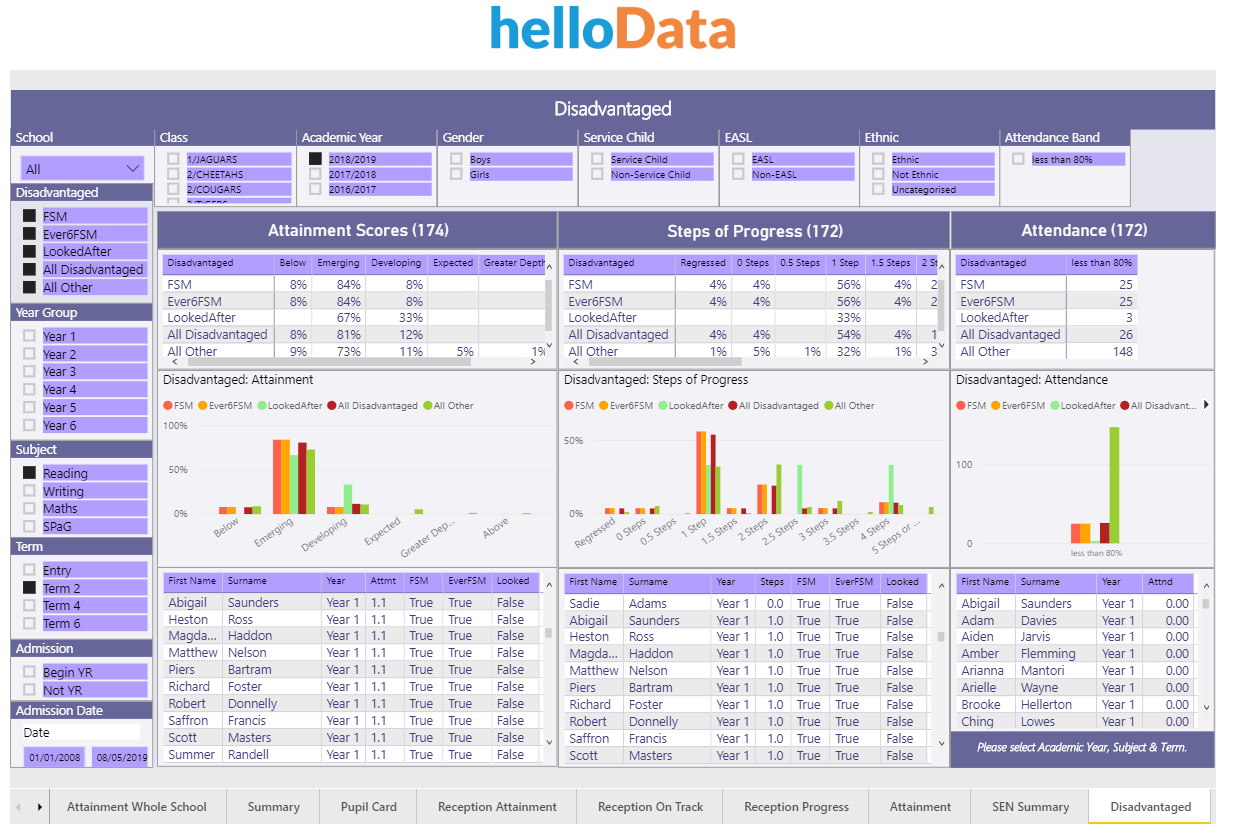Check 2018/2019 in the Academic Year filter
Image resolution: width=1233 pixels, height=837 pixels.
pos(316,158)
